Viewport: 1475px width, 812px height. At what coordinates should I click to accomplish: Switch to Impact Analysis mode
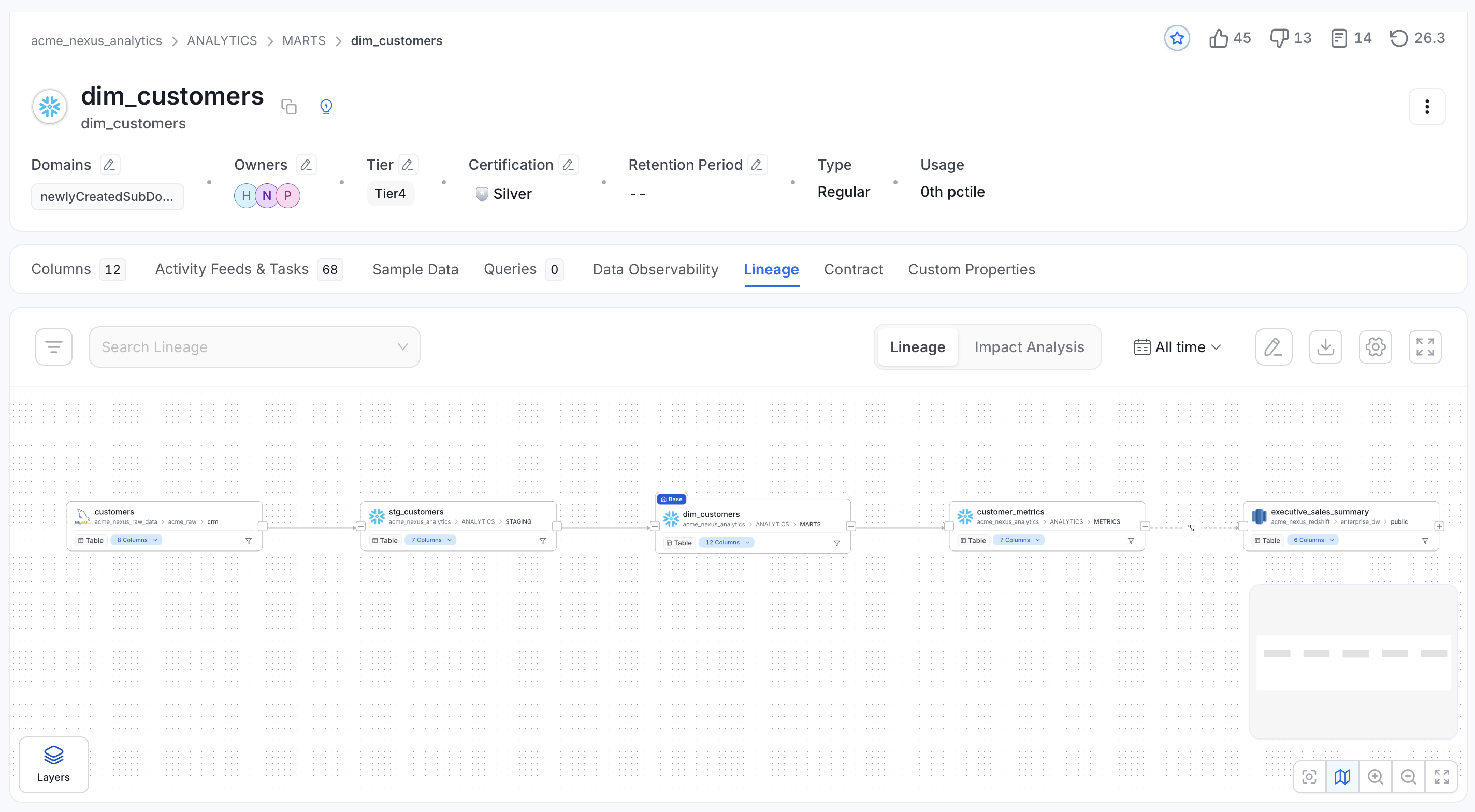(1029, 347)
